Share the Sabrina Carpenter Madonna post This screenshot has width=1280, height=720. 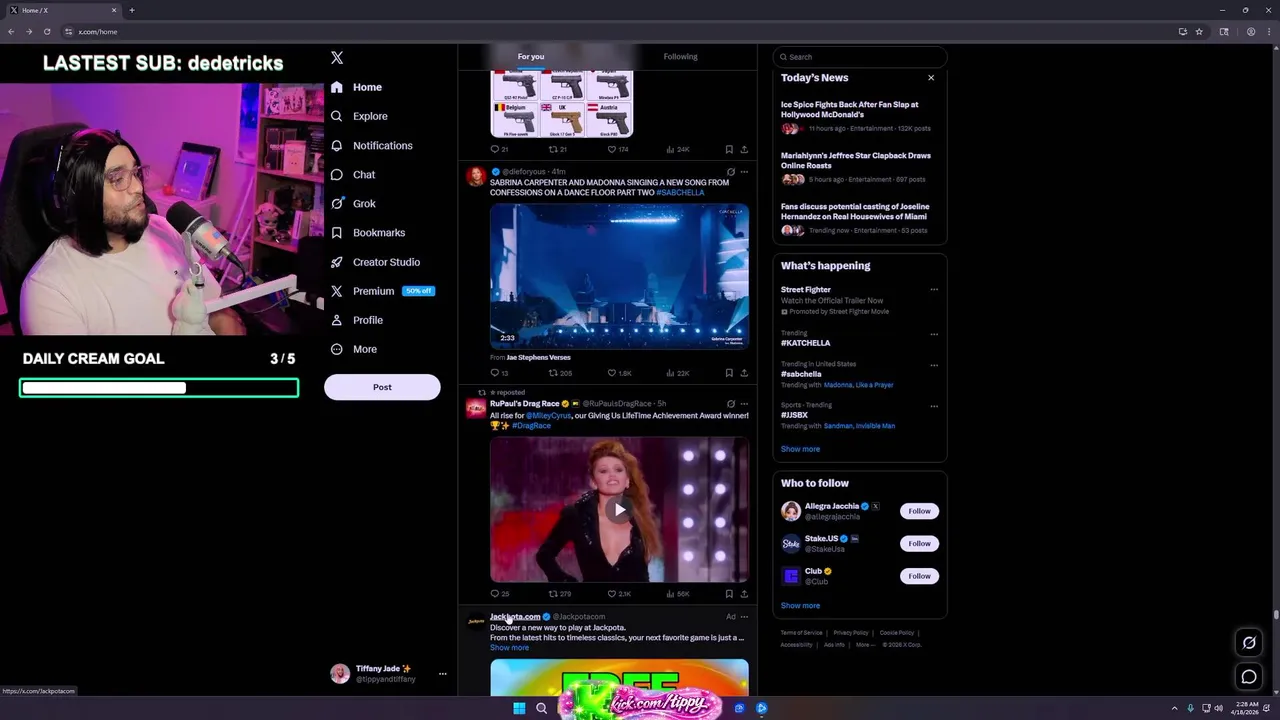744,373
